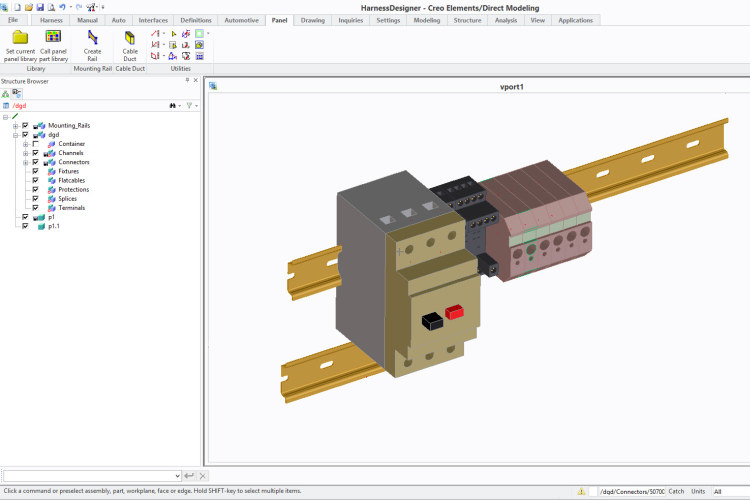Enable the Container checkbox
This screenshot has width=750, height=500.
click(x=35, y=144)
